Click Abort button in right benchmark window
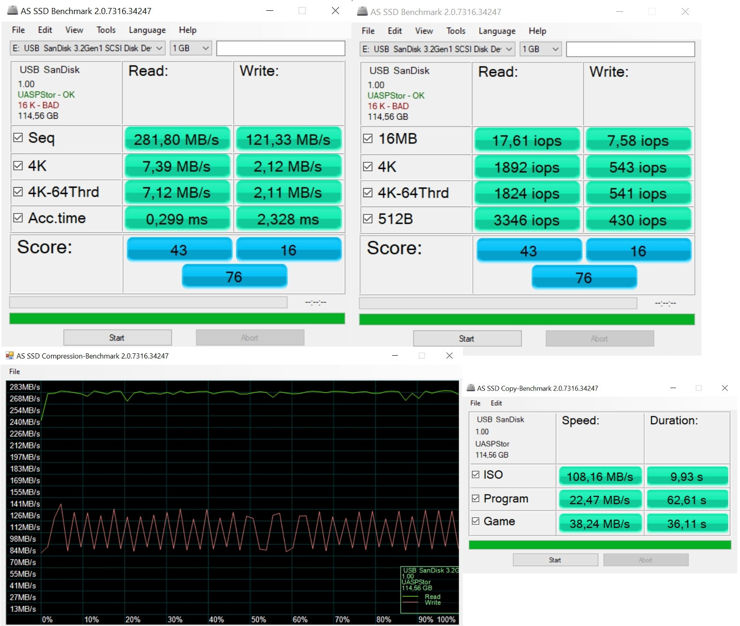 (x=599, y=338)
